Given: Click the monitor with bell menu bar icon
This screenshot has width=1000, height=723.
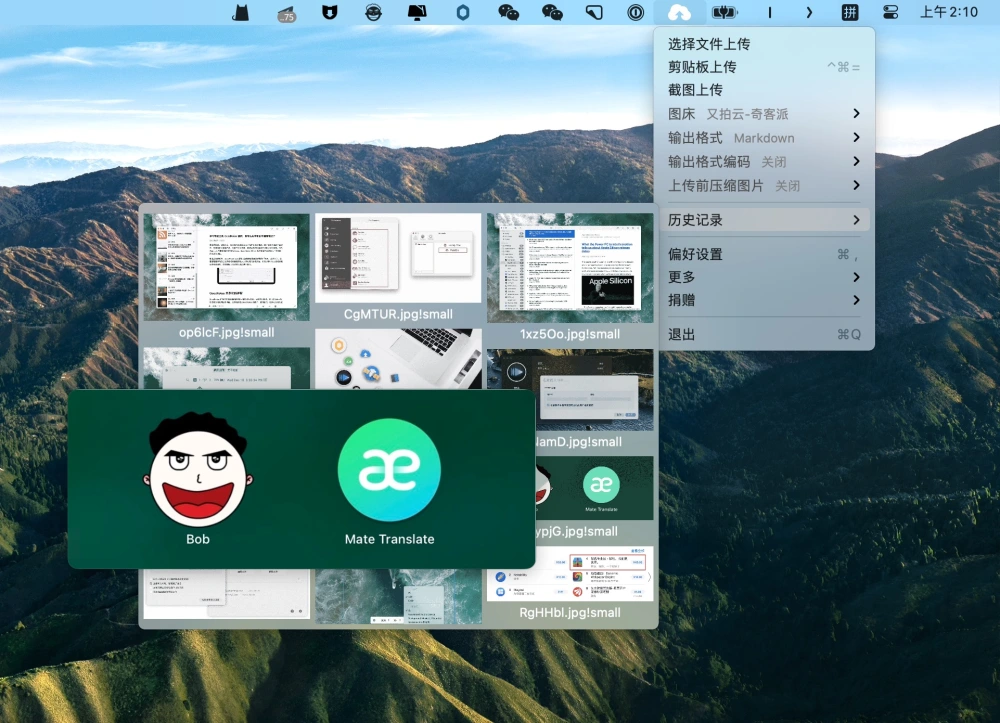Looking at the screenshot, I should click(x=417, y=12).
